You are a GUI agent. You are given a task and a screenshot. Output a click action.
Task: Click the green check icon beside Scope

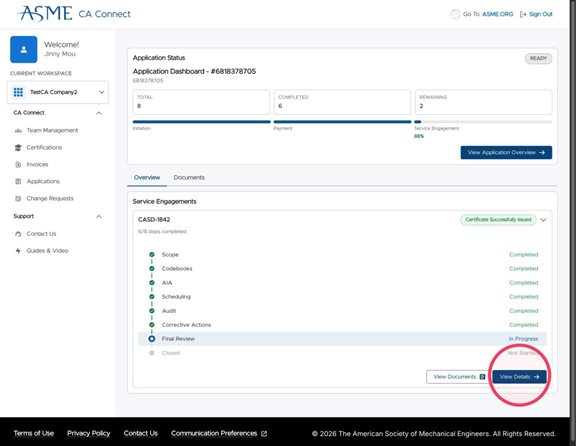tap(152, 254)
